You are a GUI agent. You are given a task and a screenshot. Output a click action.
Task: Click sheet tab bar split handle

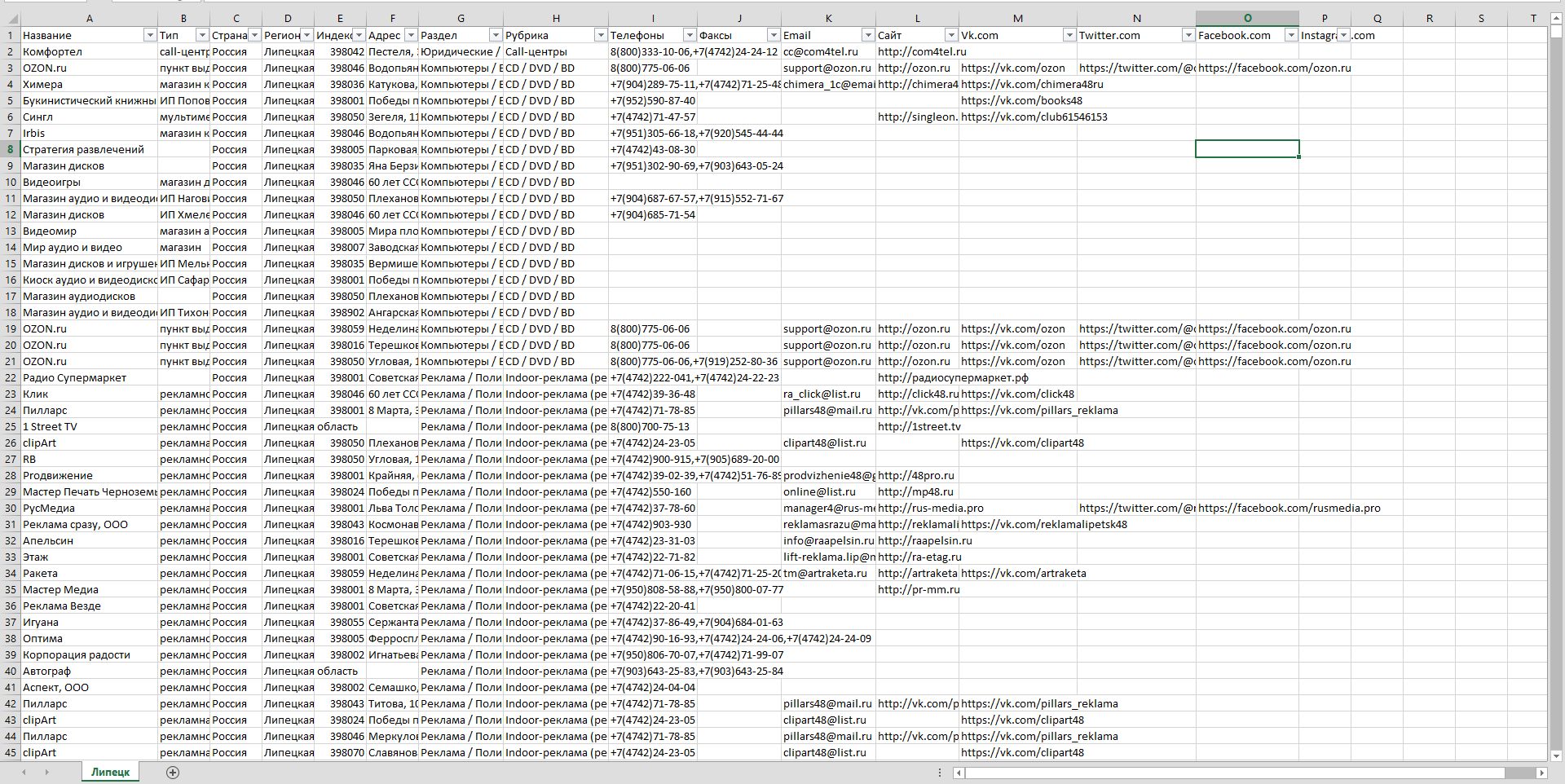[x=940, y=773]
